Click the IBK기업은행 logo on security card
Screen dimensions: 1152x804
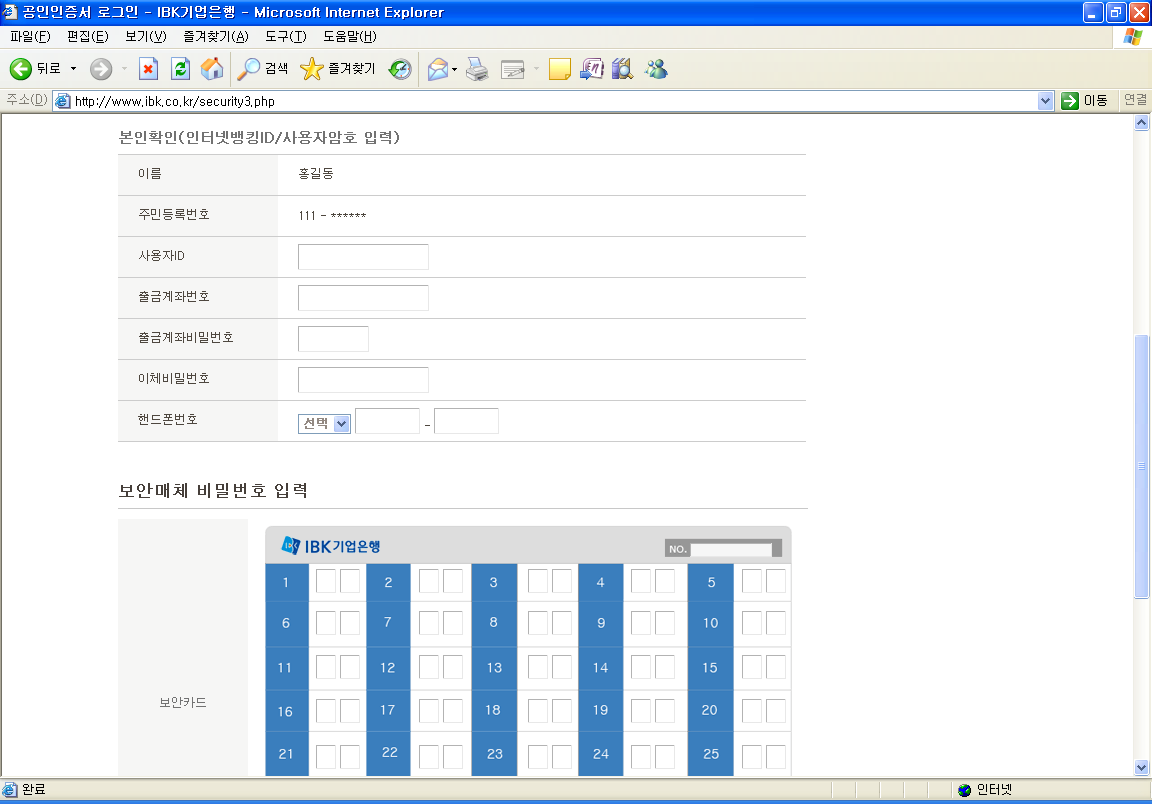pyautogui.click(x=331, y=546)
